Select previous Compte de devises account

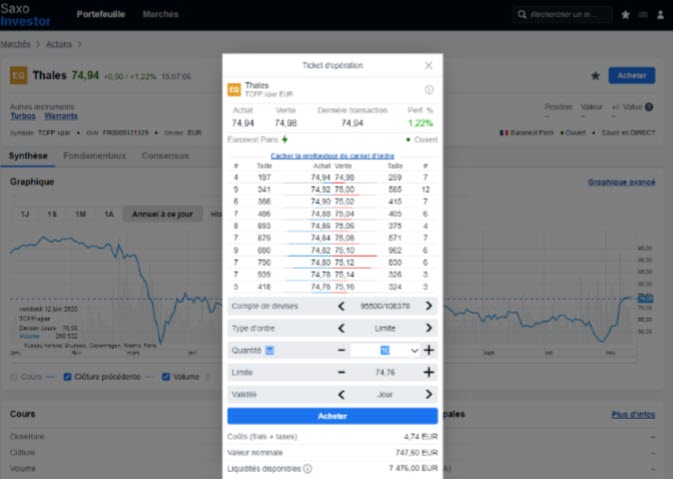(341, 306)
